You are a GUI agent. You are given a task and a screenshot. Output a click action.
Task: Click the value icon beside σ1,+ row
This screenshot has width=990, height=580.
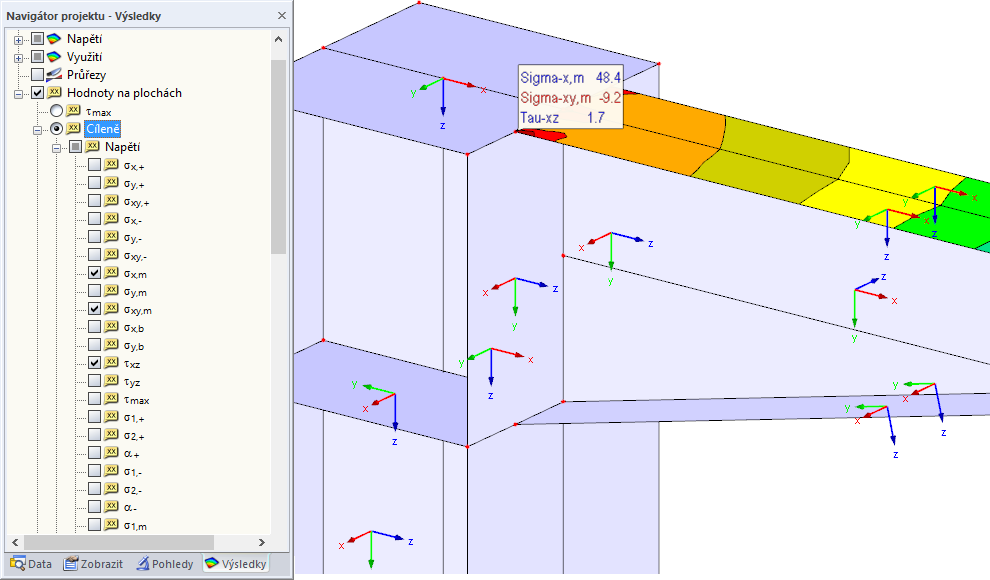coord(111,417)
